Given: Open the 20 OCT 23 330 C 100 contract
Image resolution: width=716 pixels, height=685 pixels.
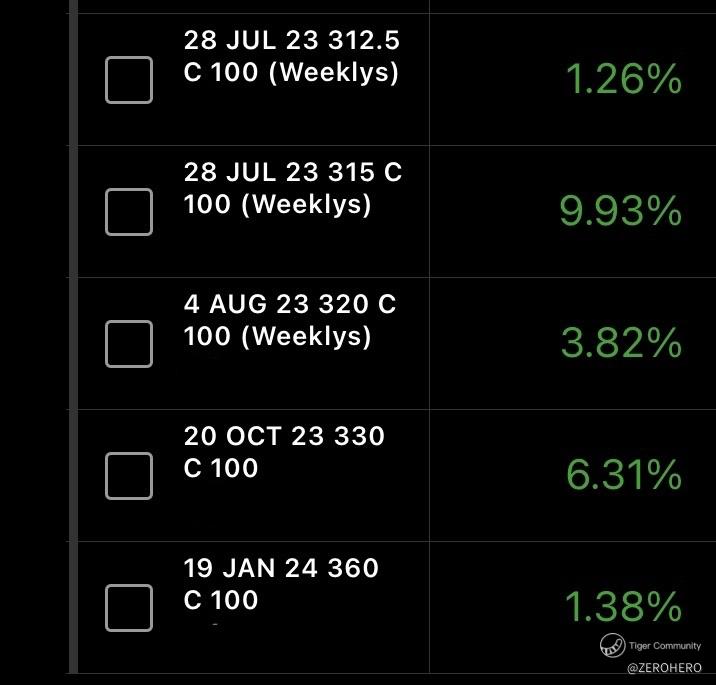Looking at the screenshot, I should tap(284, 452).
